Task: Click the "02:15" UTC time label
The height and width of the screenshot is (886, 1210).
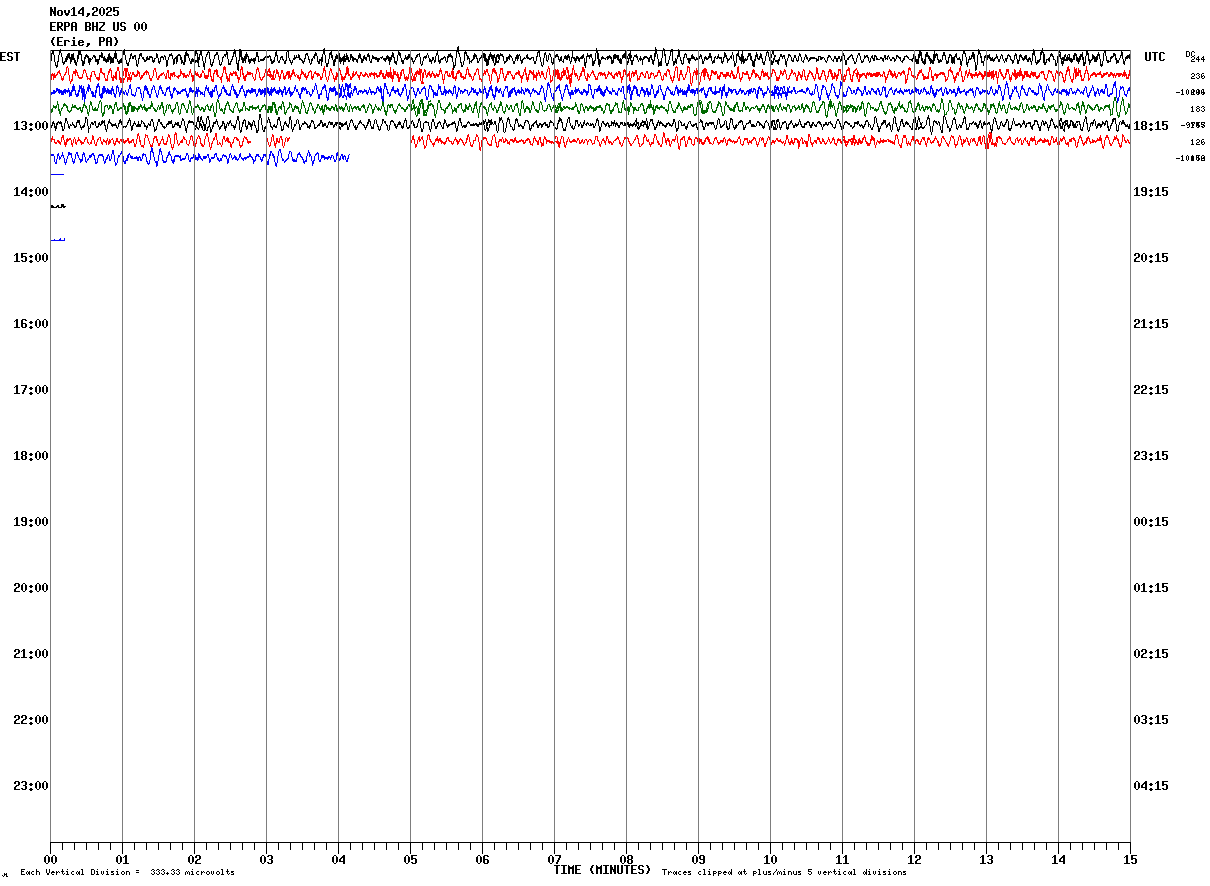Action: (x=1150, y=654)
